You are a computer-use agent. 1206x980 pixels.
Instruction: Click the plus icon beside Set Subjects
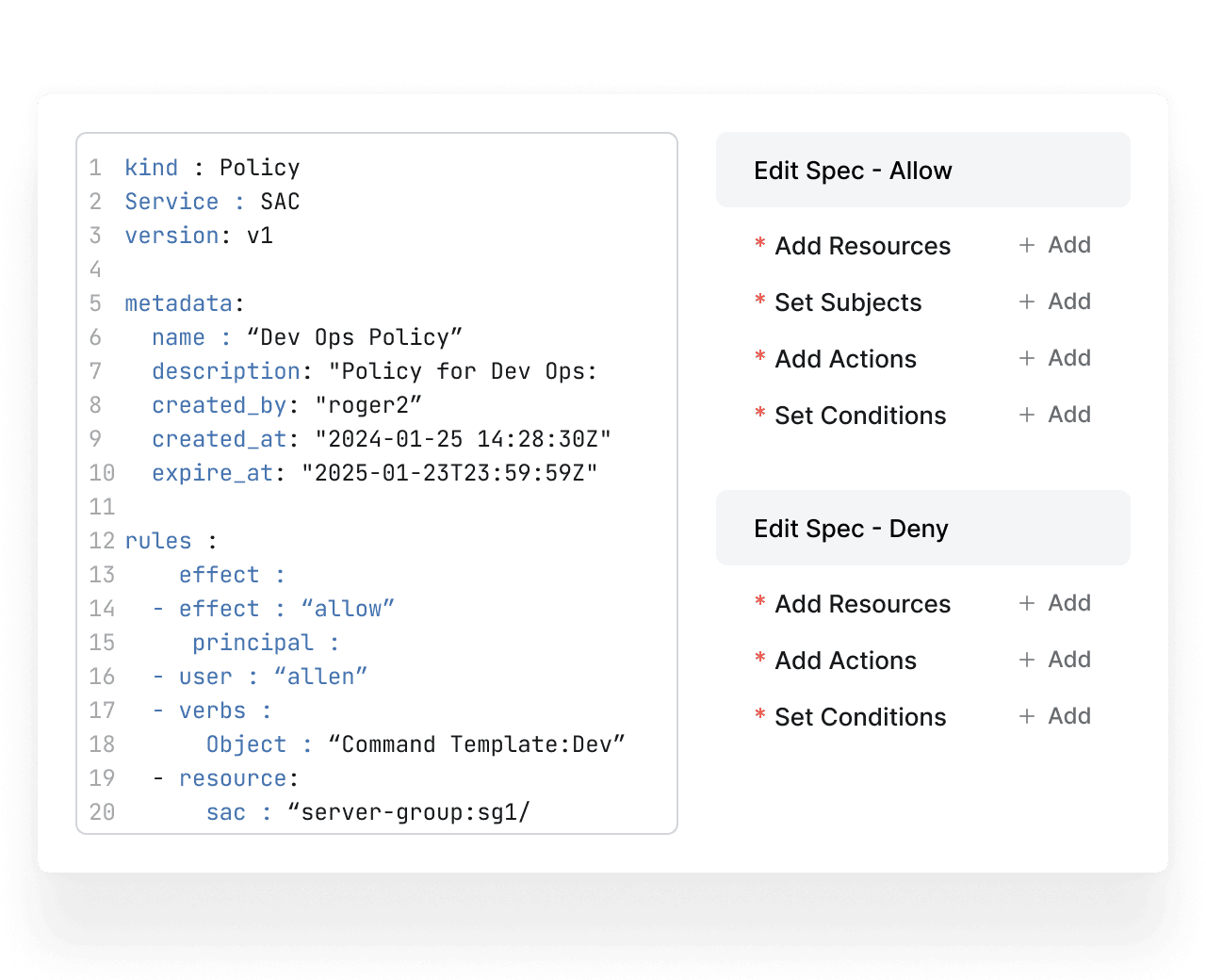point(1027,302)
